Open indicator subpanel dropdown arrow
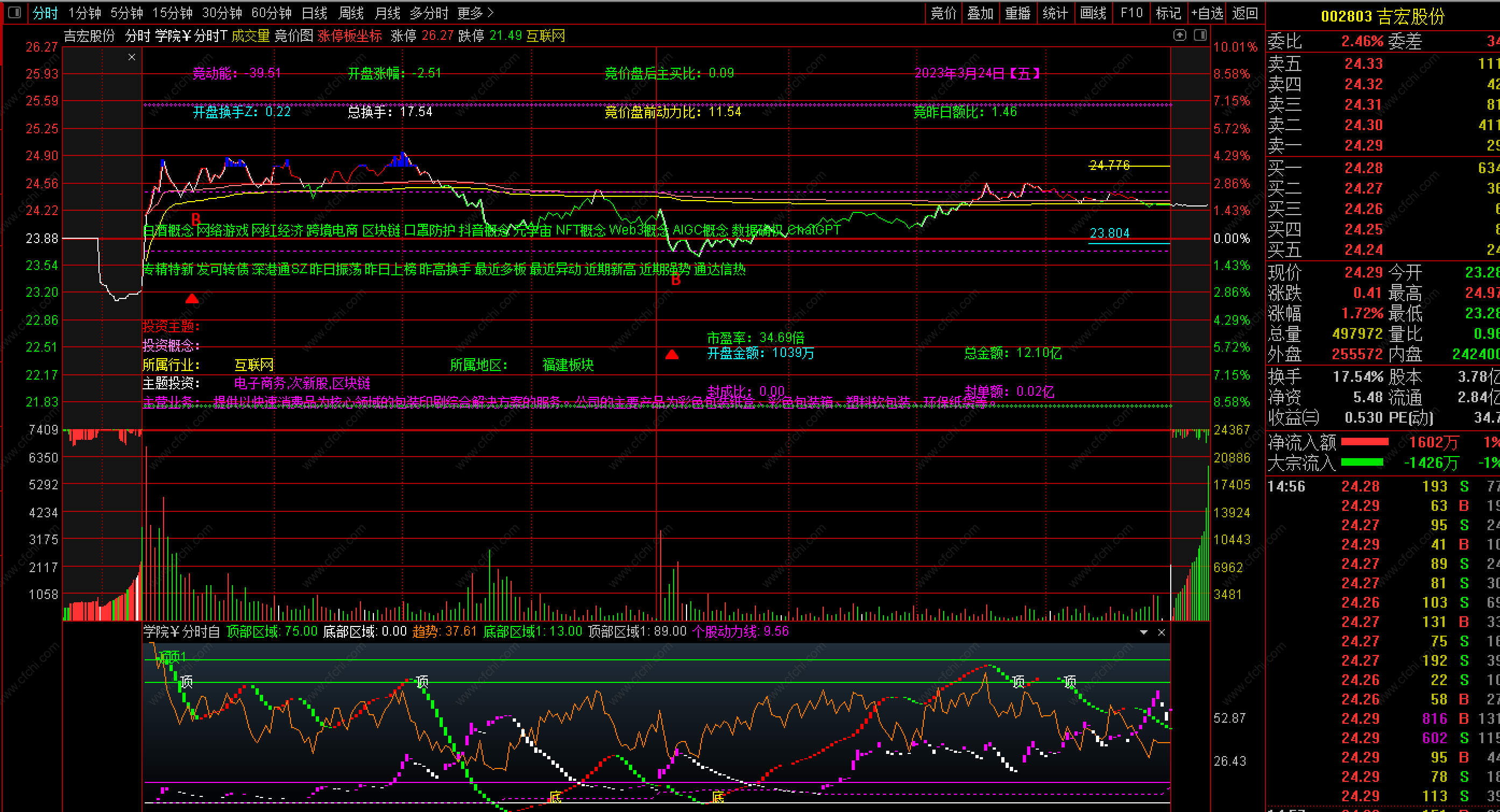Viewport: 1500px width, 812px height. (x=1144, y=632)
